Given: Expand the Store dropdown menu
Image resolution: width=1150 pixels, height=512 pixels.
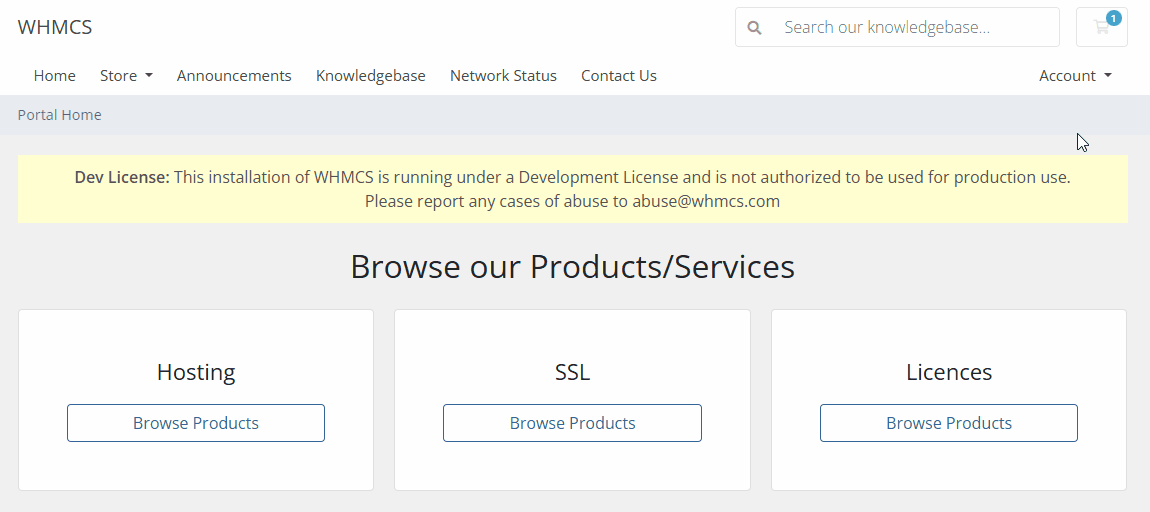Looking at the screenshot, I should [x=126, y=76].
